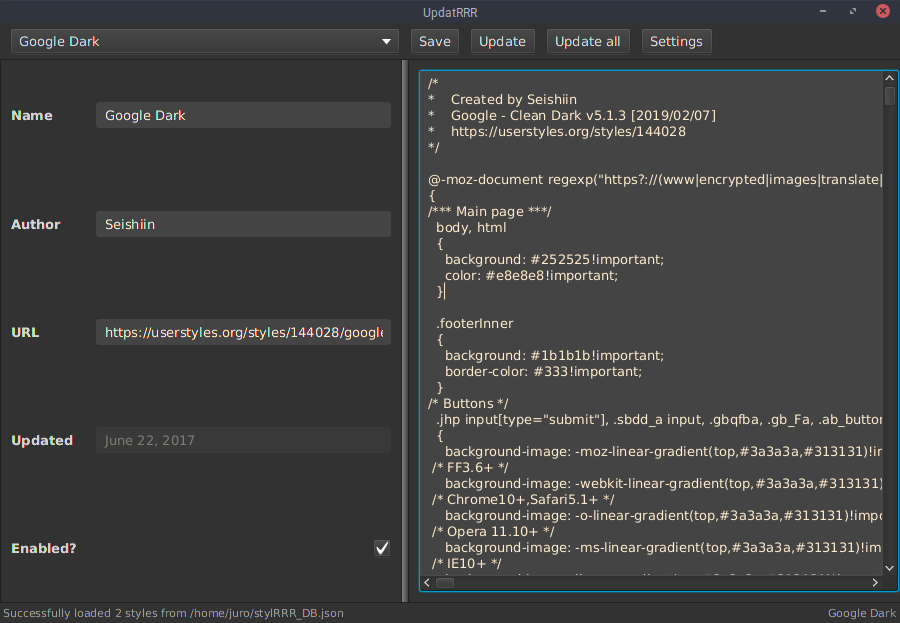
Task: Click the 'border-color: #333!important;' line
Action: coord(544,372)
